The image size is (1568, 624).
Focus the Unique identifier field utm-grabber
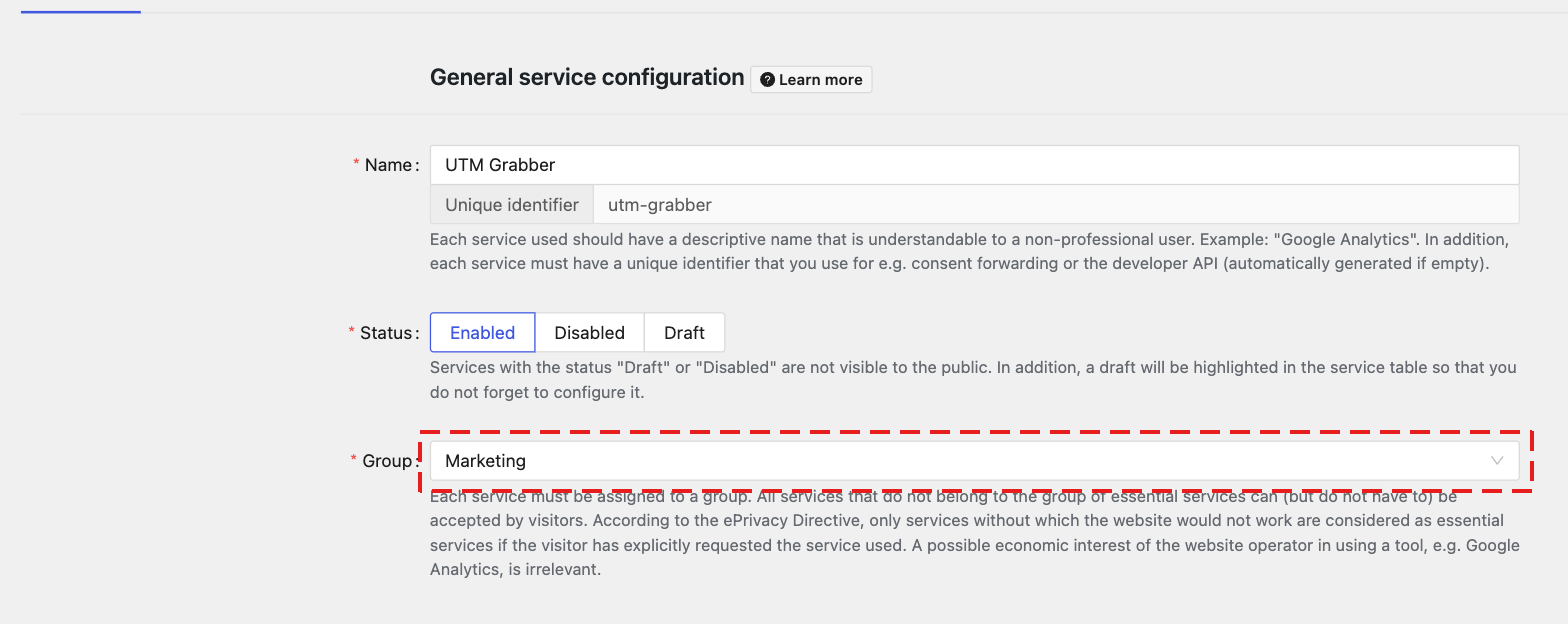point(1056,205)
